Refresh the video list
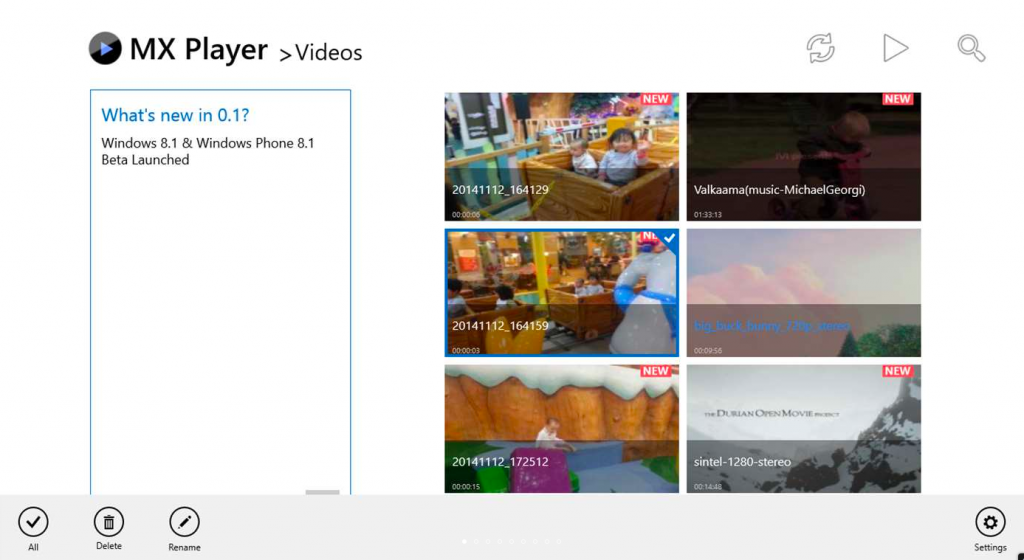 820,48
